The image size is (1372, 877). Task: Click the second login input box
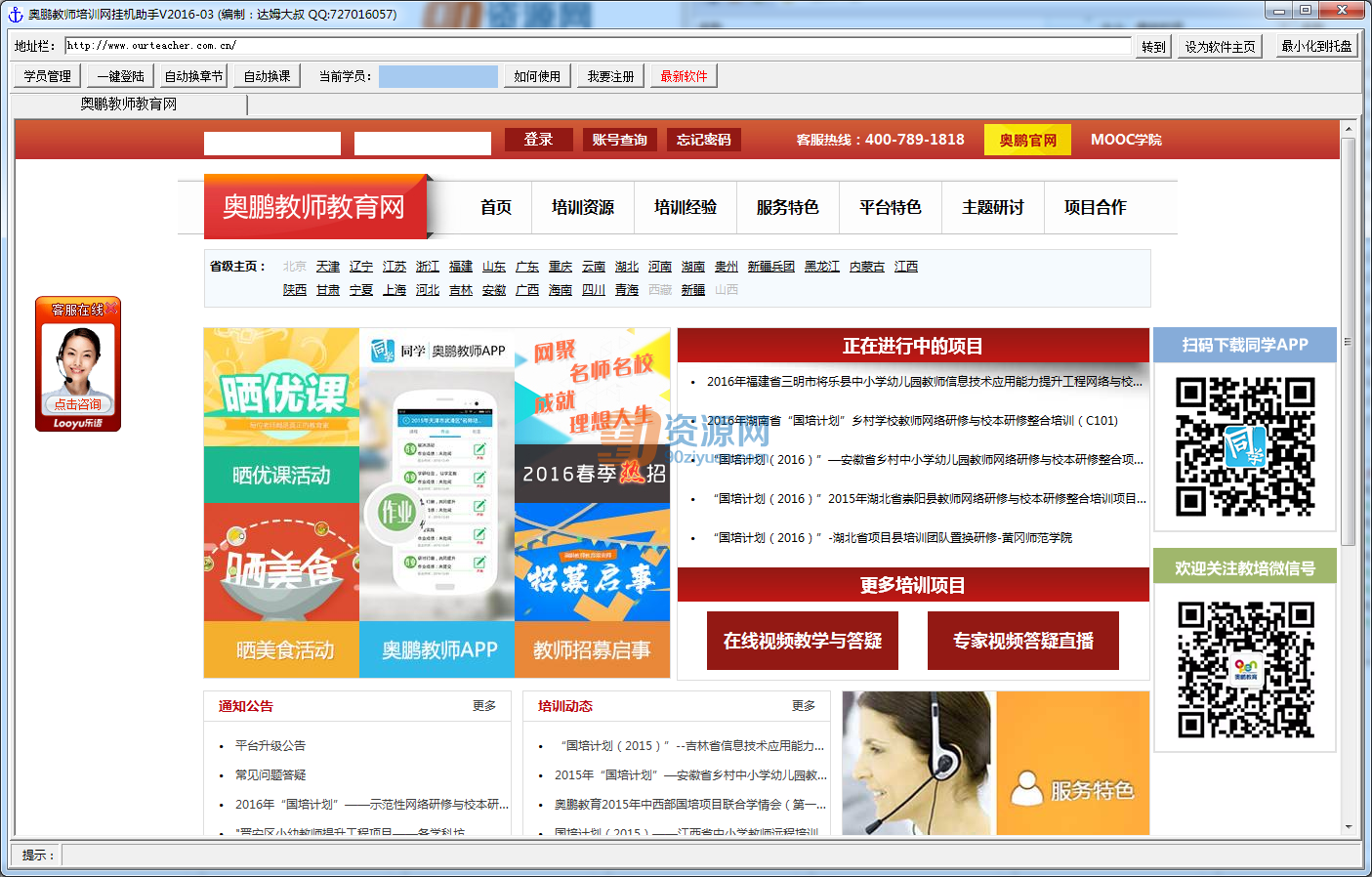423,143
